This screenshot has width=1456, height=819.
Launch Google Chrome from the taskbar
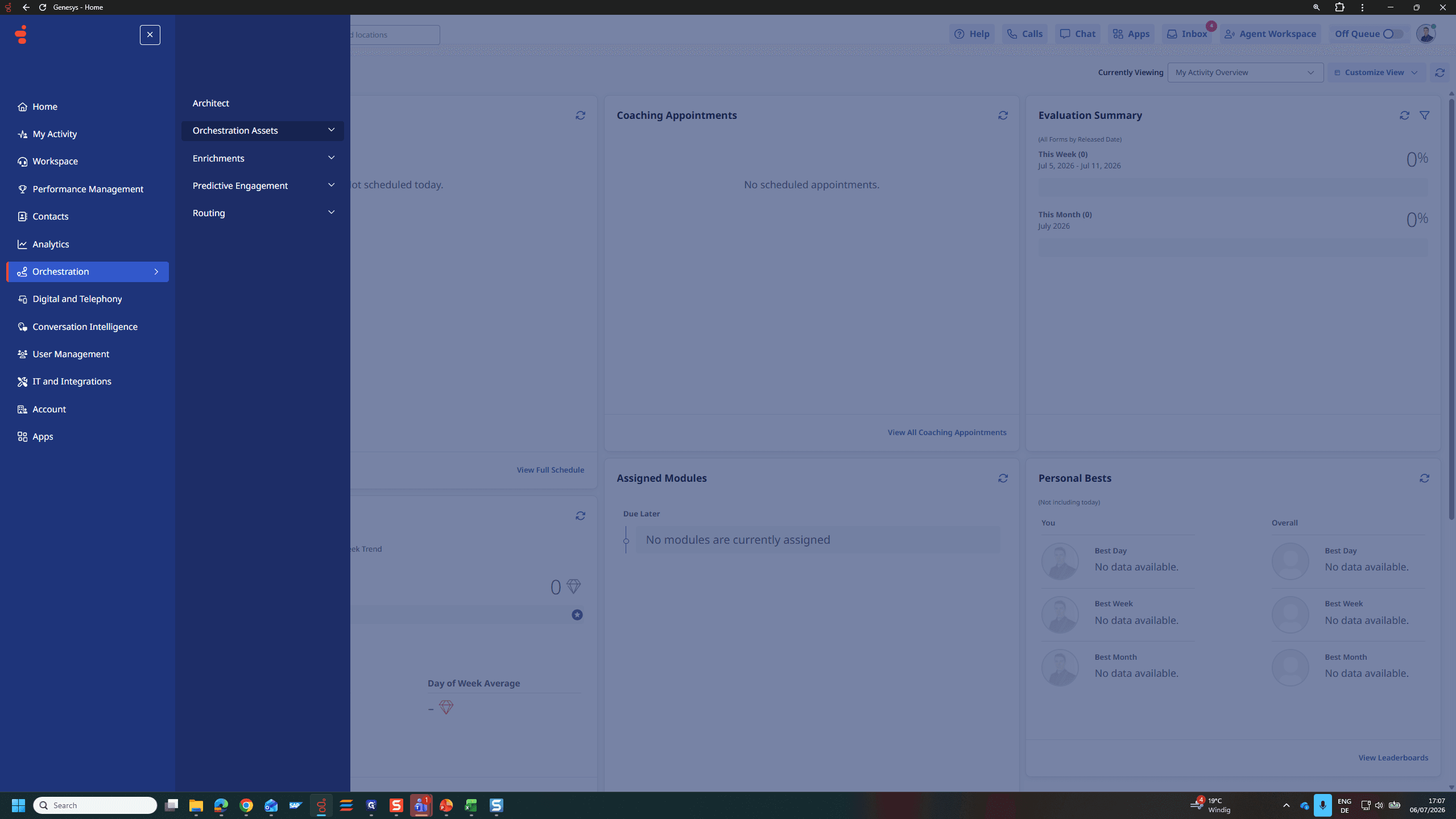246,805
